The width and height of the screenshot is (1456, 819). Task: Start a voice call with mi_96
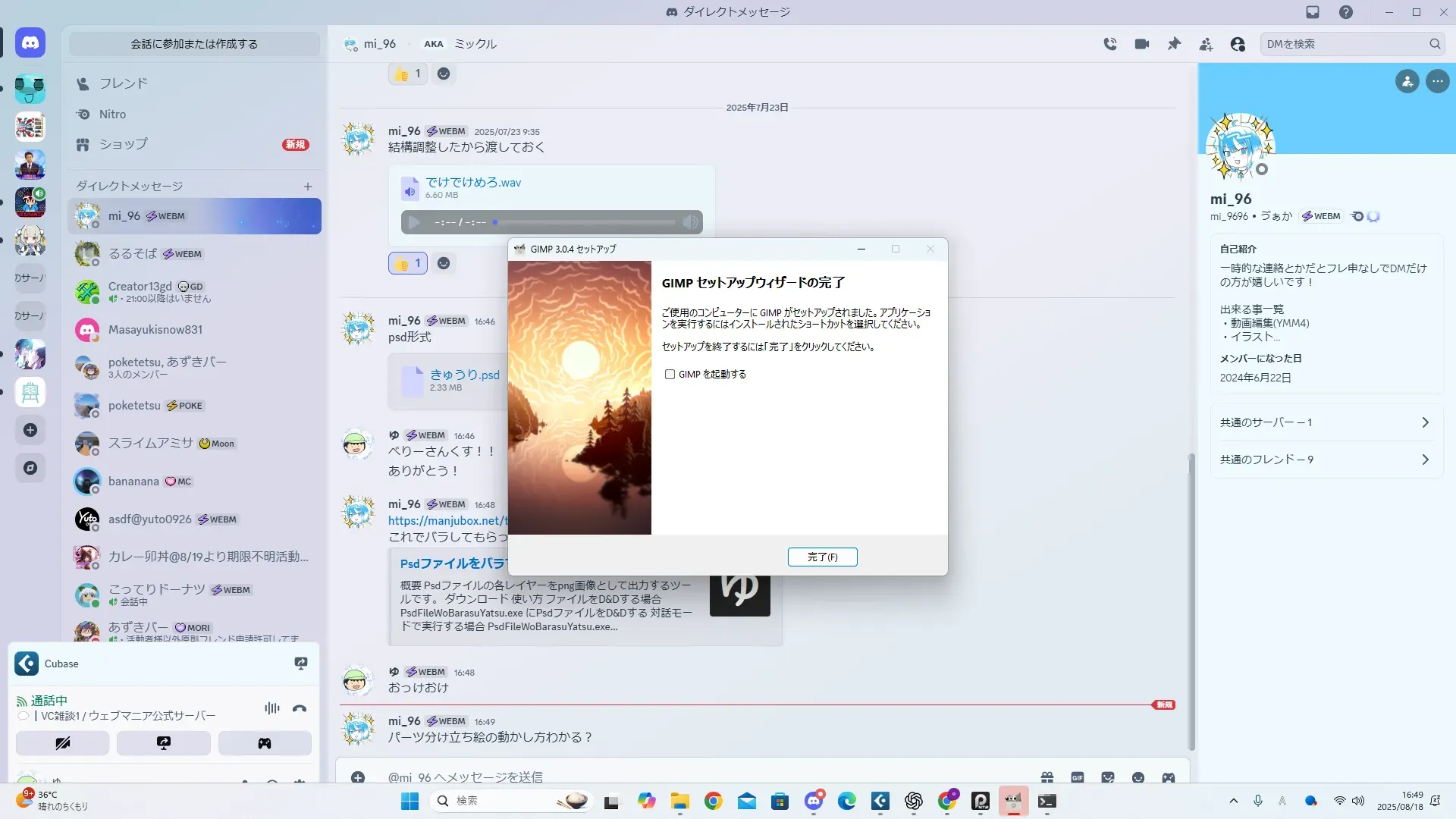1110,44
